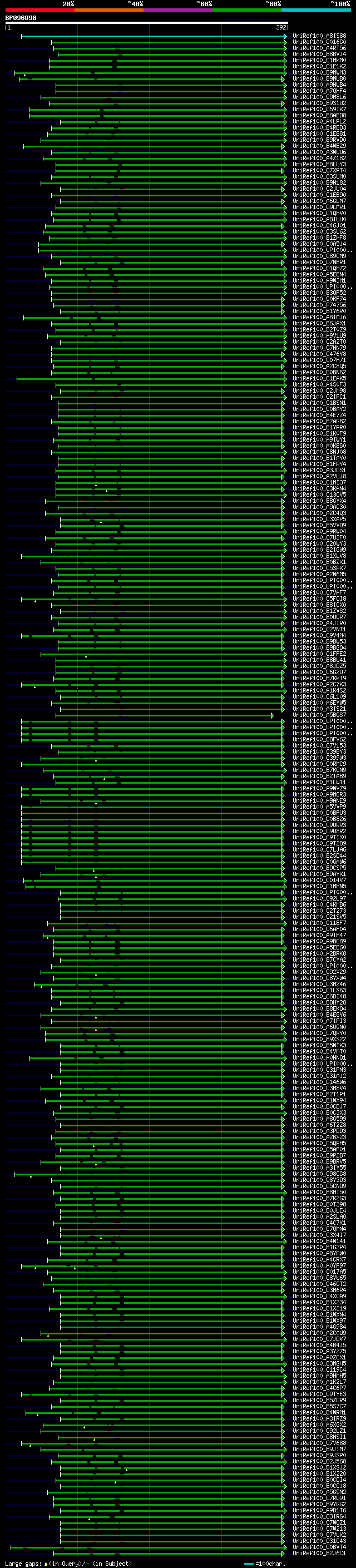Viewport: 356px width, 1568px height.
Task: Select the label UniRef100_A7QHF4
Action: point(319,91)
